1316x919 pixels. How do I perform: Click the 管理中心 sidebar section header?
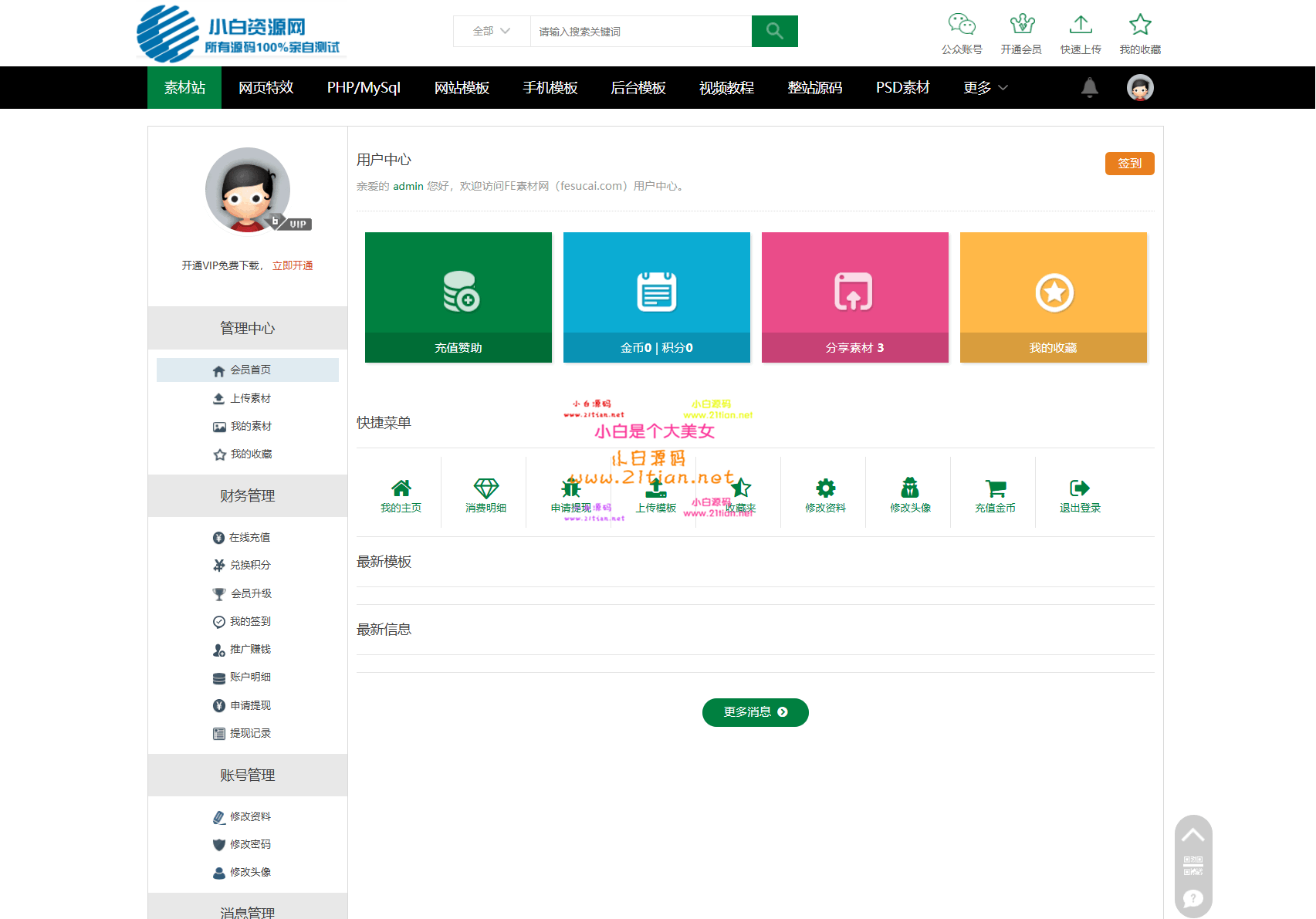(x=248, y=328)
